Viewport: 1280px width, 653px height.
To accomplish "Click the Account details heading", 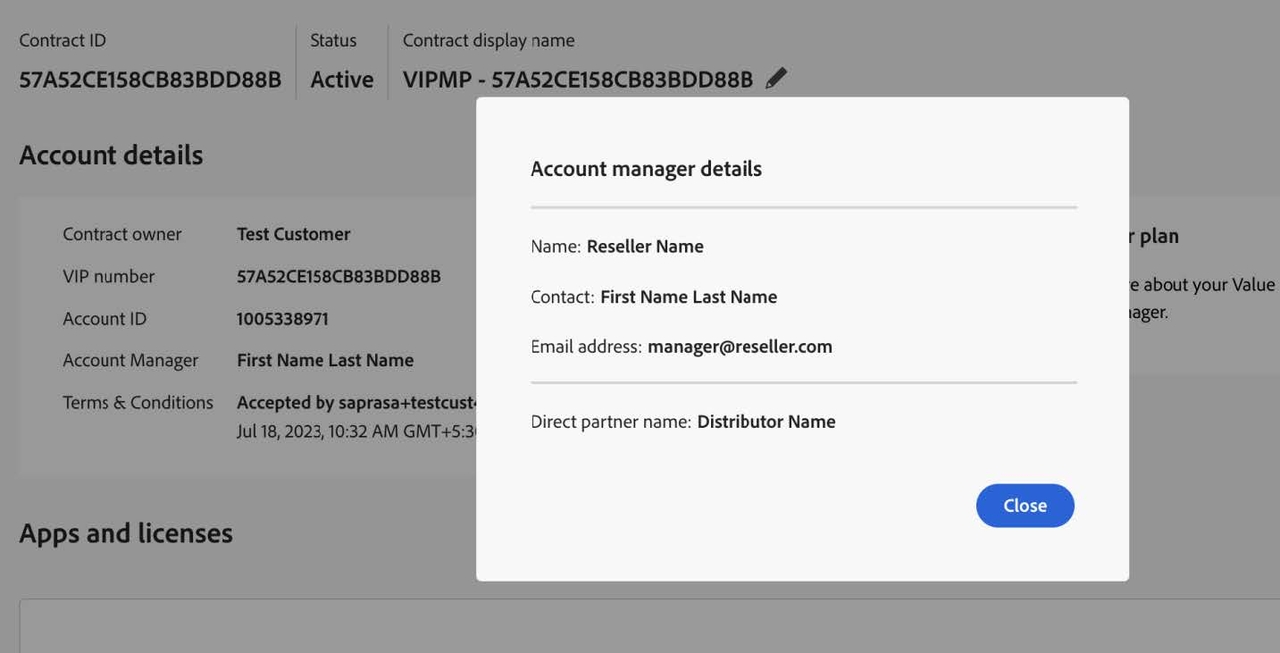I will 111,155.
